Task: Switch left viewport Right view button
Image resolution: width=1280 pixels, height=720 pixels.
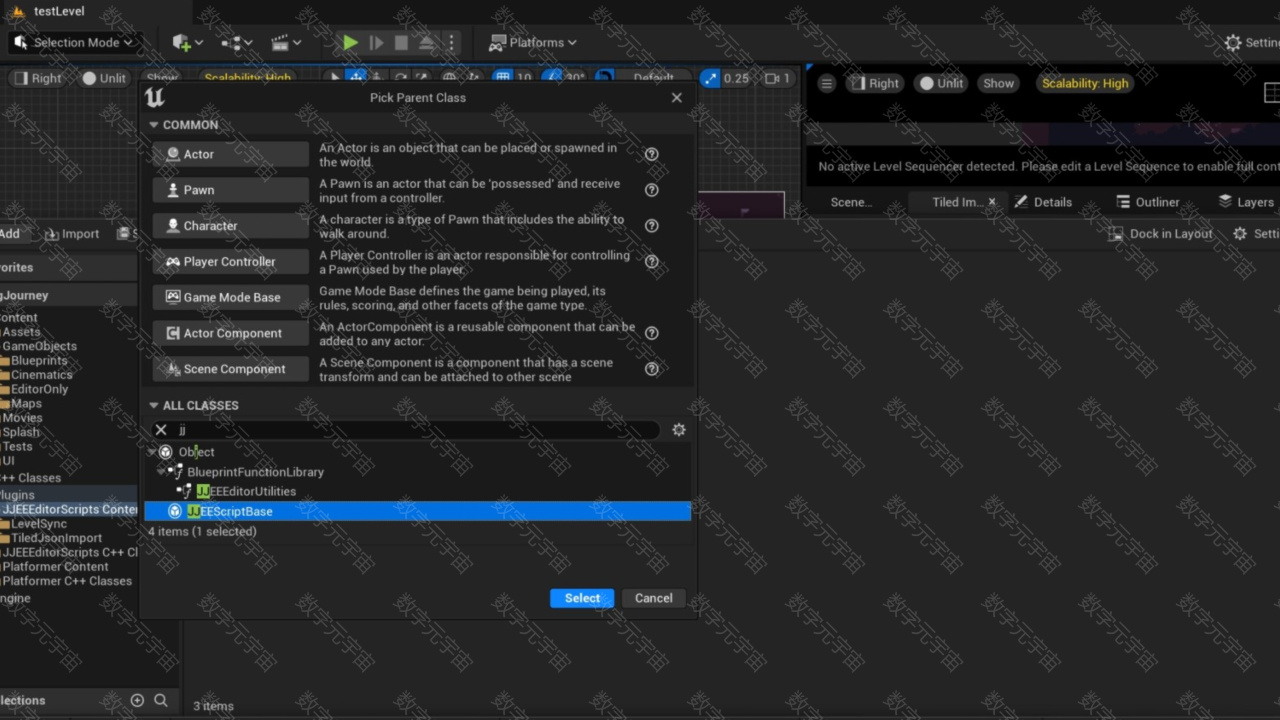Action: [x=37, y=78]
